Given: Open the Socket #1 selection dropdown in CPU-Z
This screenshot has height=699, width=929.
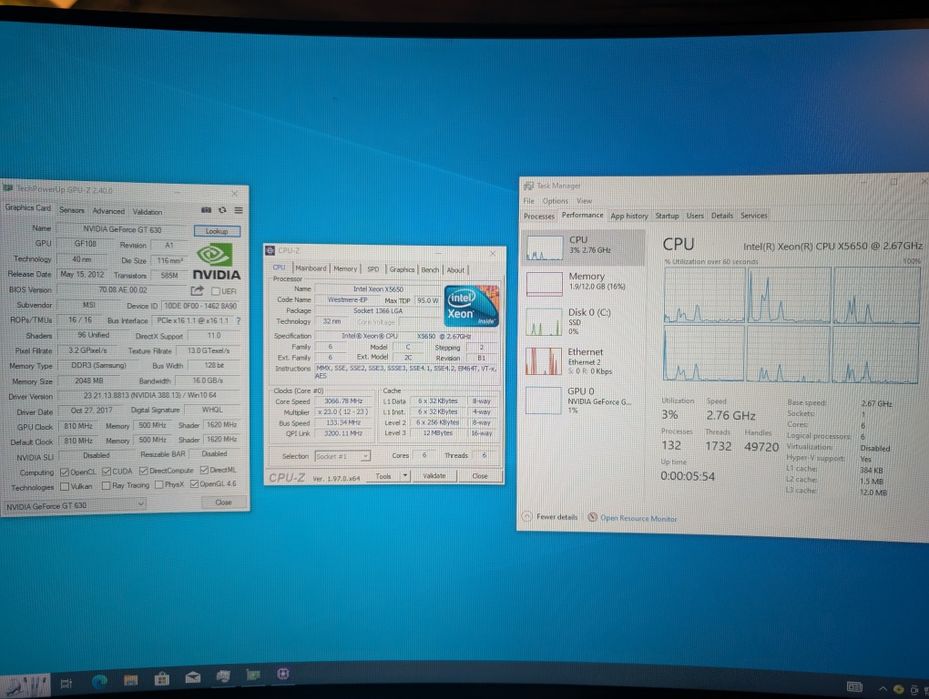Looking at the screenshot, I should 342,456.
